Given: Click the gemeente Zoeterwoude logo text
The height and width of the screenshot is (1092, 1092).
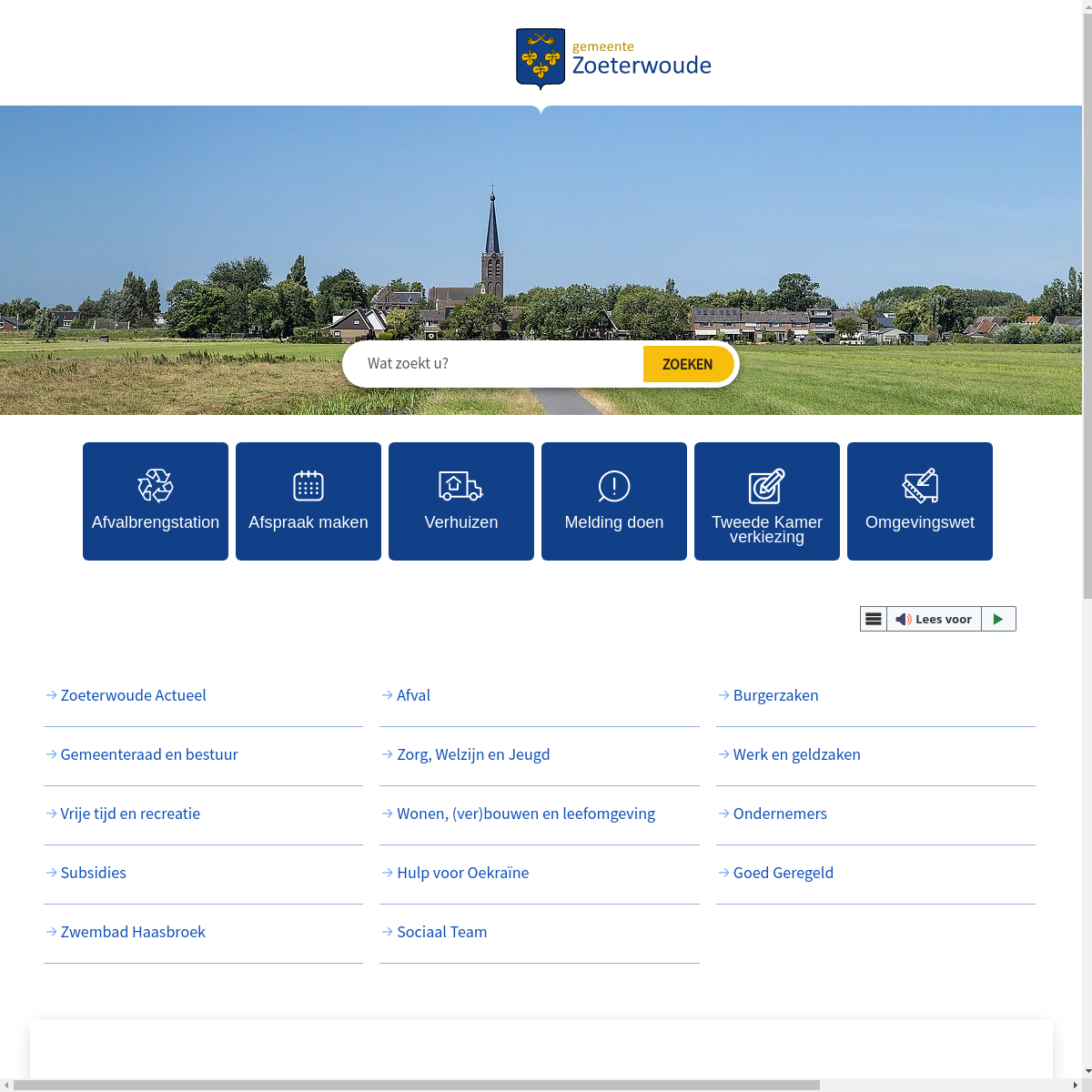Looking at the screenshot, I should point(642,58).
